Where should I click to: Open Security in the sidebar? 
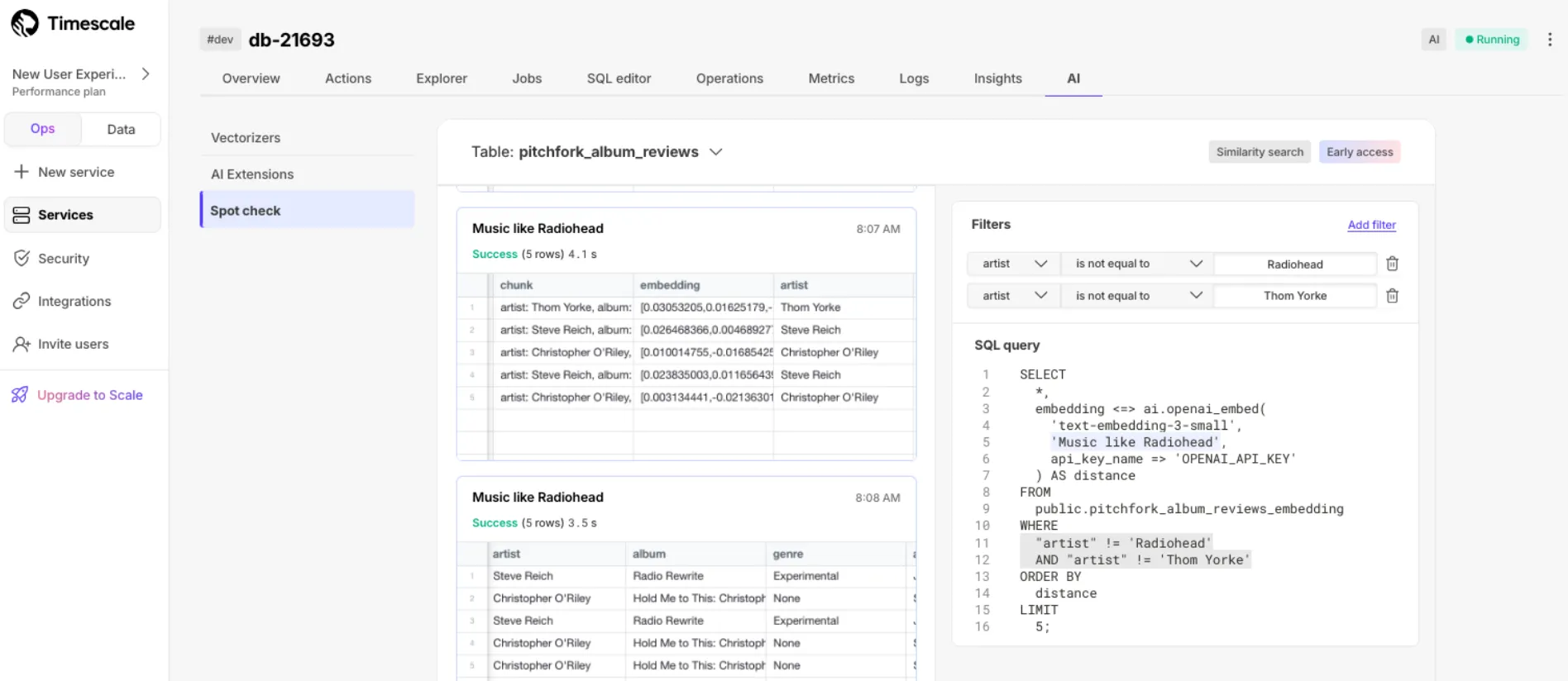tap(64, 259)
